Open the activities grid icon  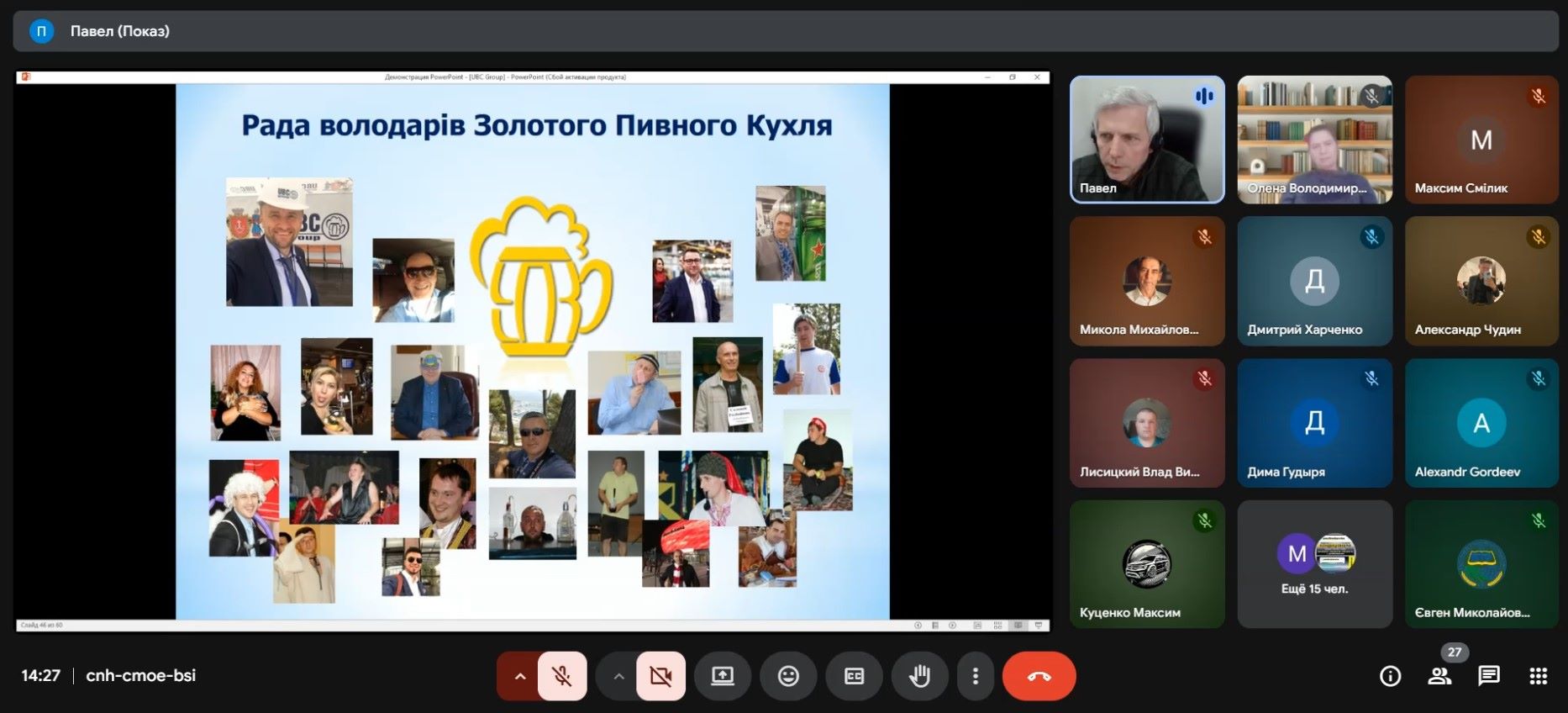click(1538, 676)
